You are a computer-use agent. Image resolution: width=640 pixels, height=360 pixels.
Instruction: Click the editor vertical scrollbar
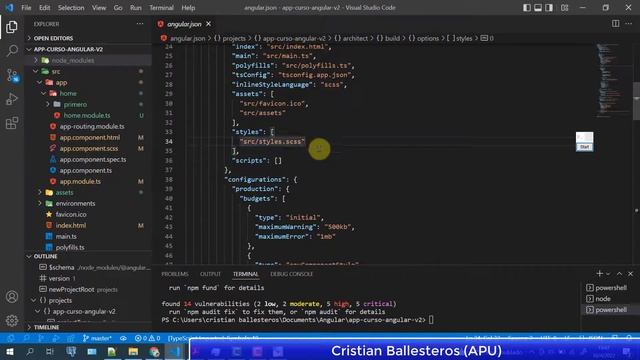(636, 101)
